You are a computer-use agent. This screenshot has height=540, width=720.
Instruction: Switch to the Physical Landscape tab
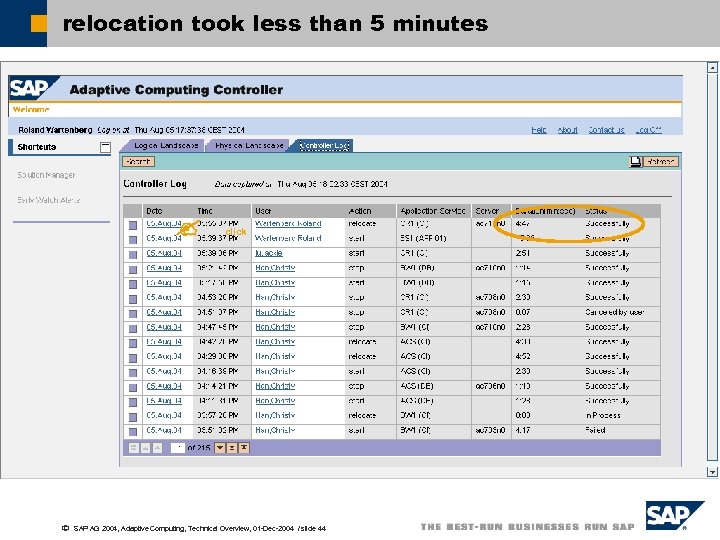pos(248,146)
